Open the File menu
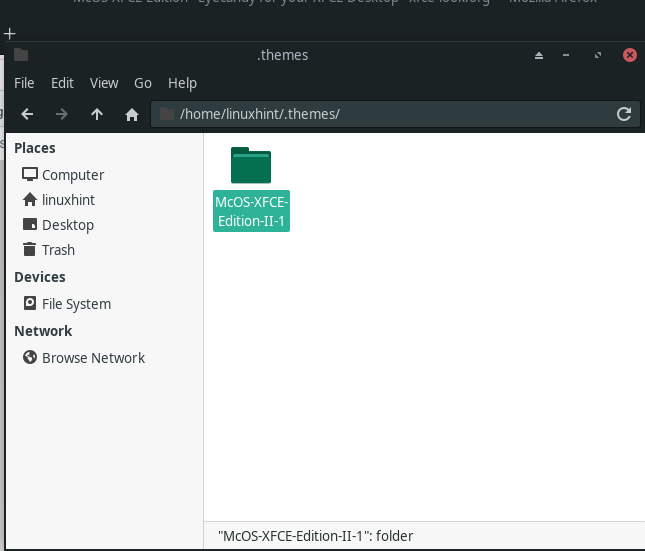The height and width of the screenshot is (551, 645). (24, 83)
